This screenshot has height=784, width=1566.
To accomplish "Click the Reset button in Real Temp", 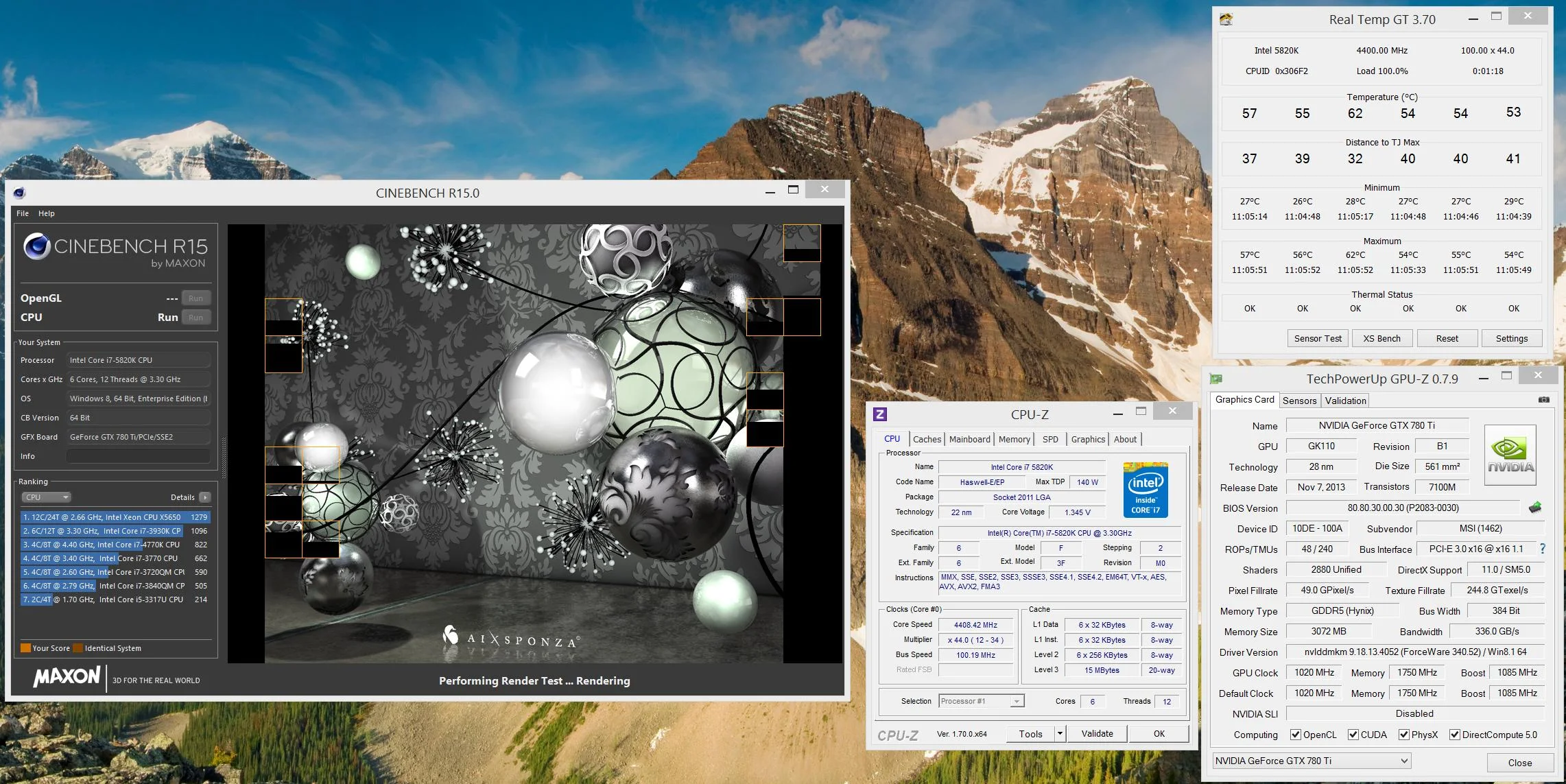I will tap(1447, 338).
